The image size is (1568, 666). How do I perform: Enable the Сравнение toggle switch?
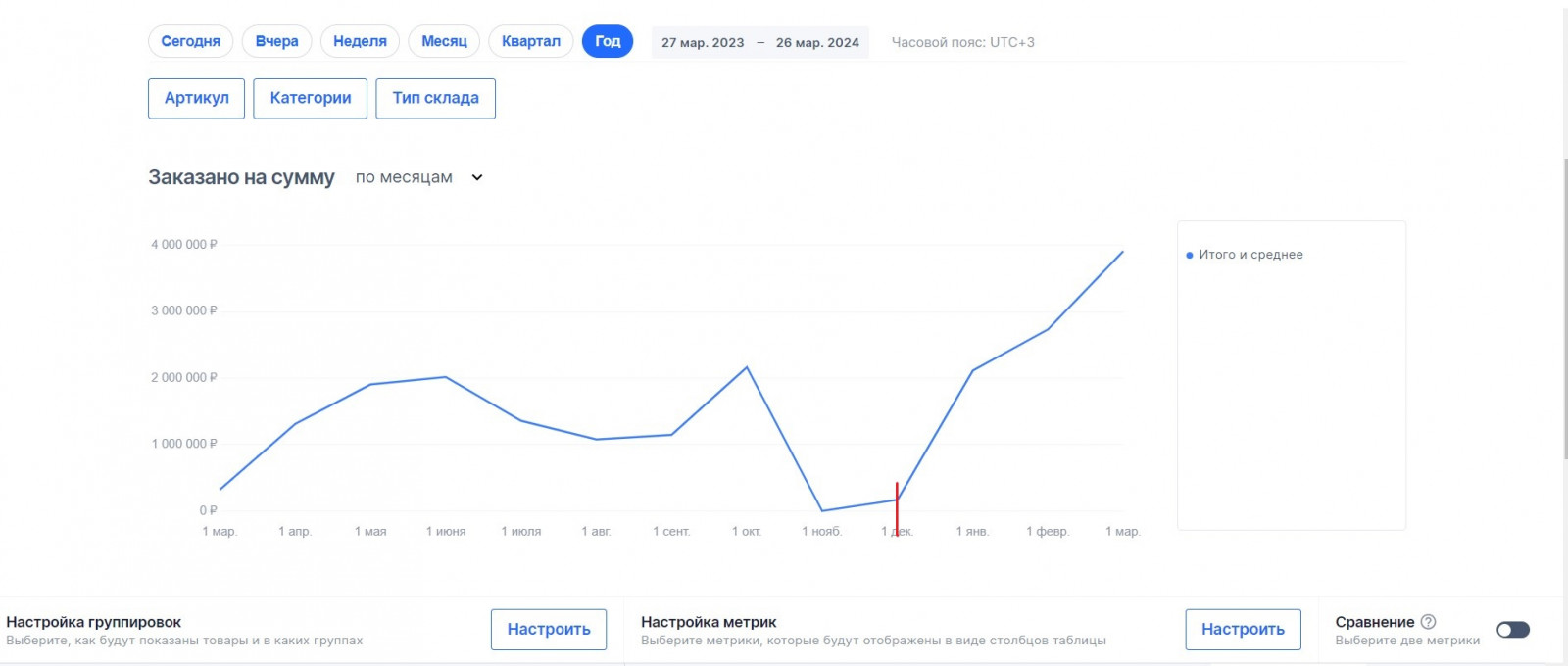click(x=1513, y=629)
